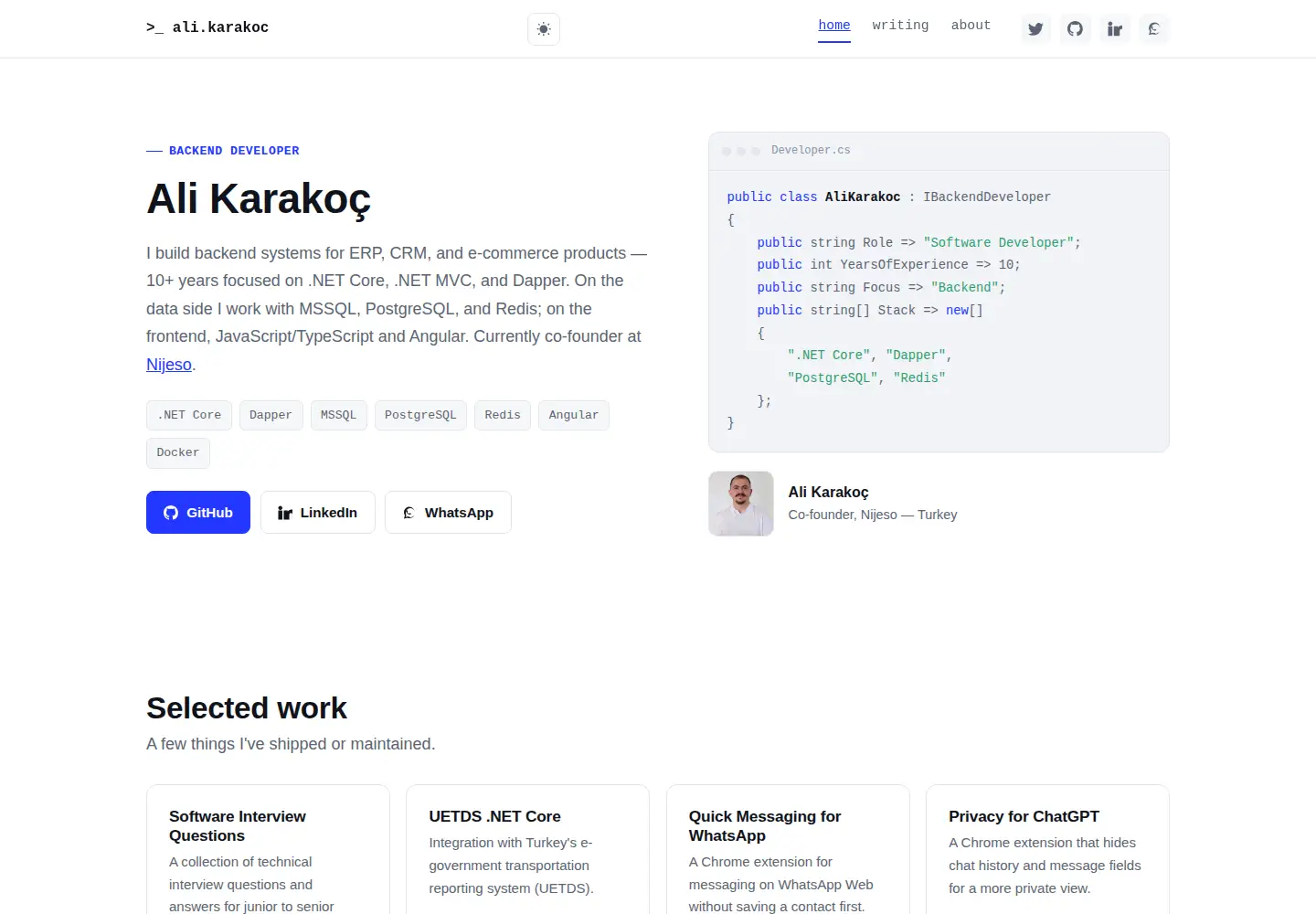Open GitHub icon in header
The width and height of the screenshot is (1316, 914).
(1075, 29)
